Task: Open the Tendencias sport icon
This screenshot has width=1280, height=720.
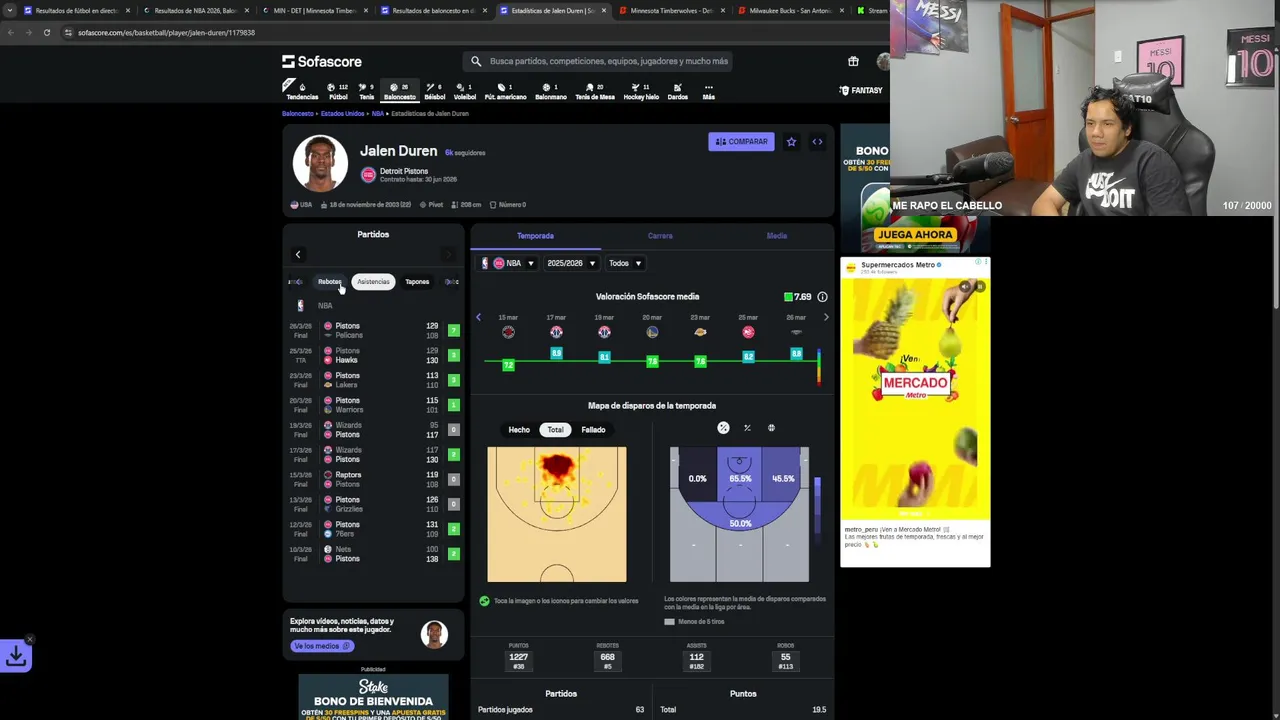Action: (302, 91)
